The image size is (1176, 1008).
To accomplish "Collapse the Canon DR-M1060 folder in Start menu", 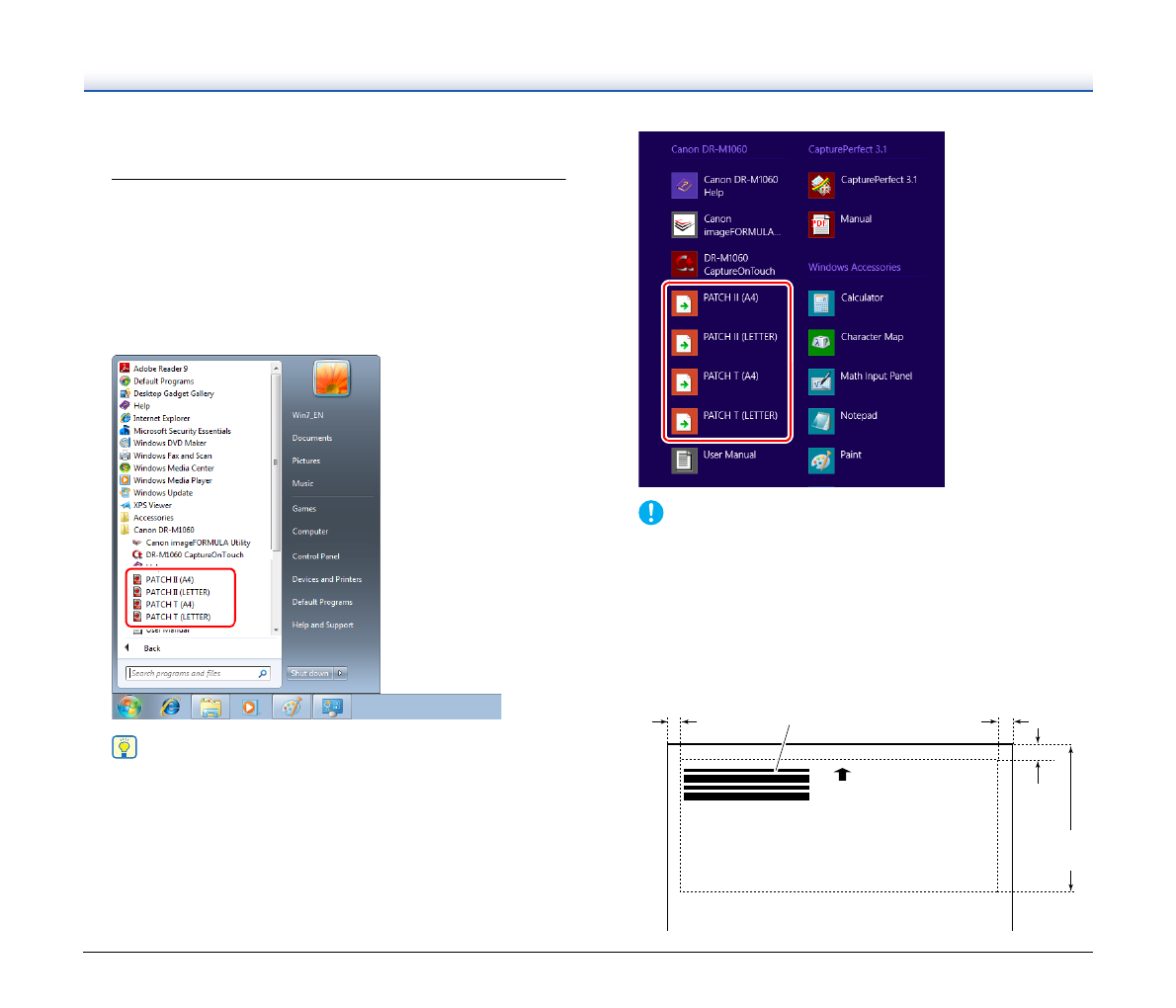I will click(x=163, y=530).
